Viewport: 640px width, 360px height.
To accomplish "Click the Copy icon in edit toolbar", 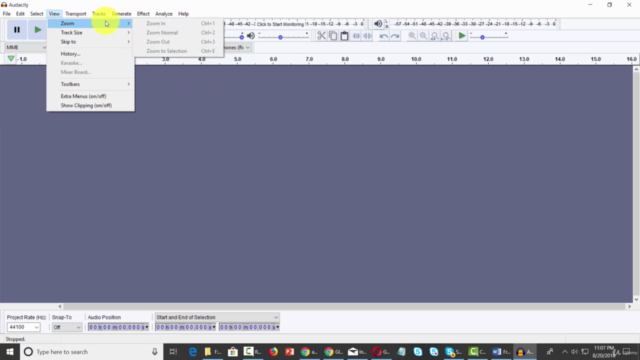I will 333,36.
